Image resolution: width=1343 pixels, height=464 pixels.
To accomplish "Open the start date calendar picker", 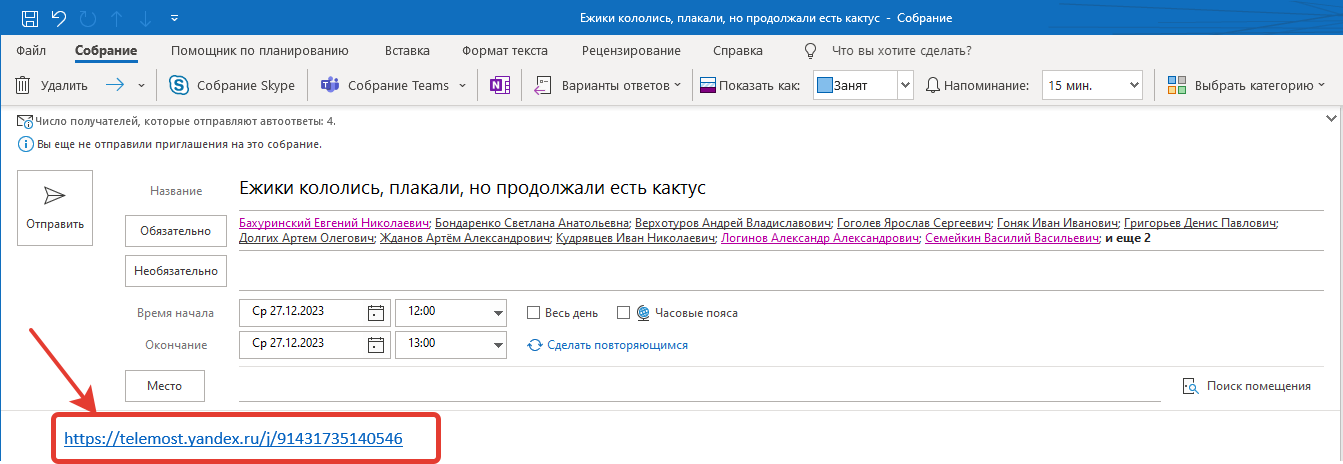I will [376, 312].
